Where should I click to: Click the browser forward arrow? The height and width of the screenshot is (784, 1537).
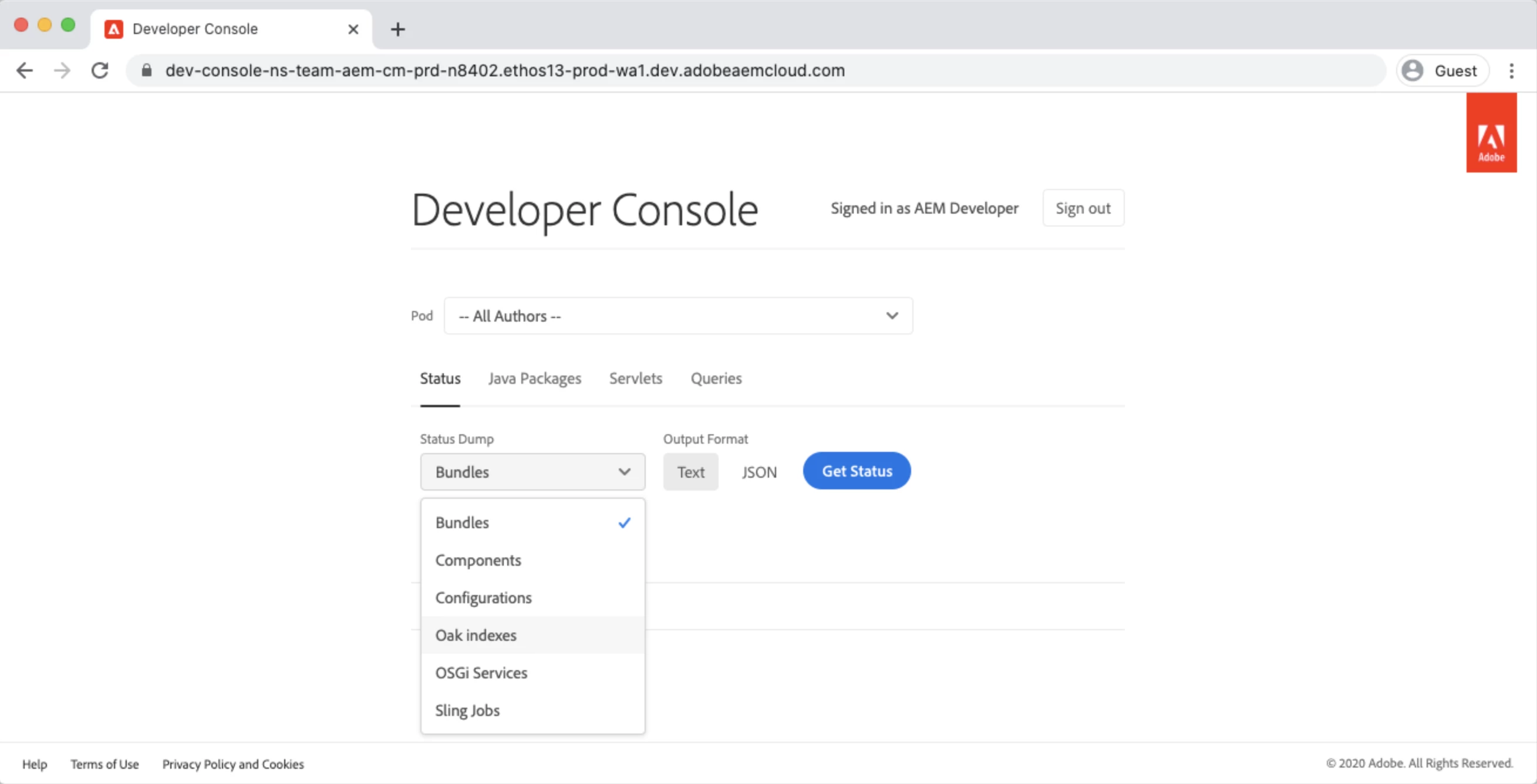pos(62,71)
